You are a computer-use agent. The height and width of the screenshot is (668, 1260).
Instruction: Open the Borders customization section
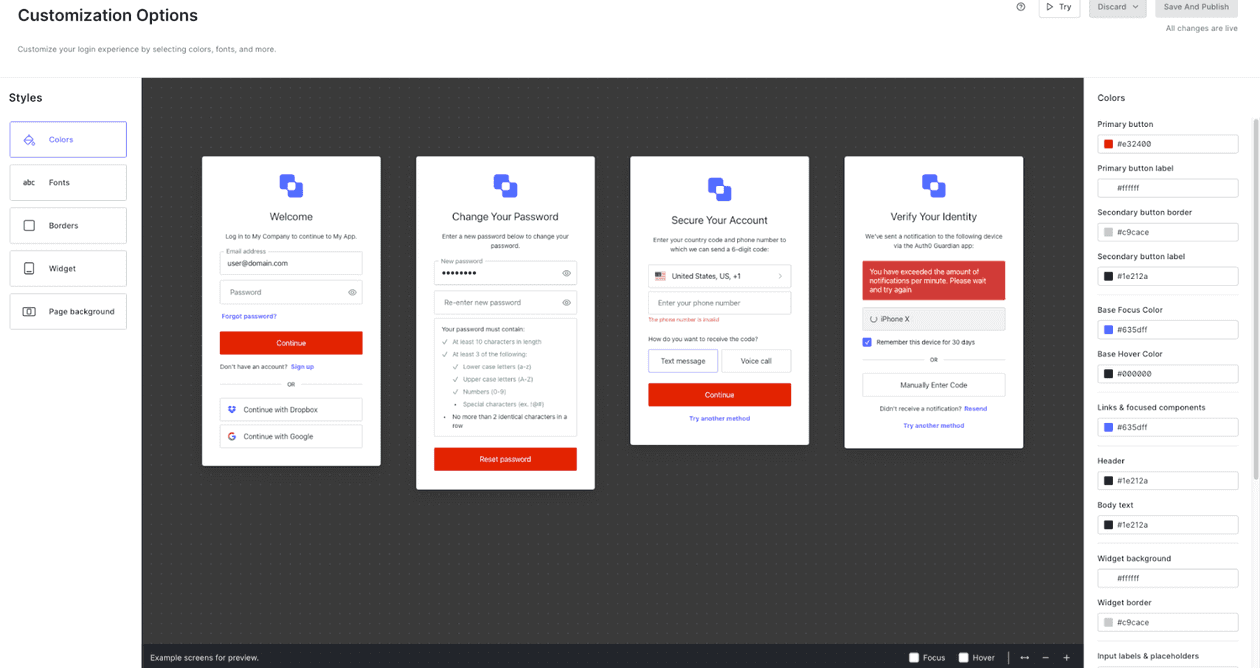67,225
